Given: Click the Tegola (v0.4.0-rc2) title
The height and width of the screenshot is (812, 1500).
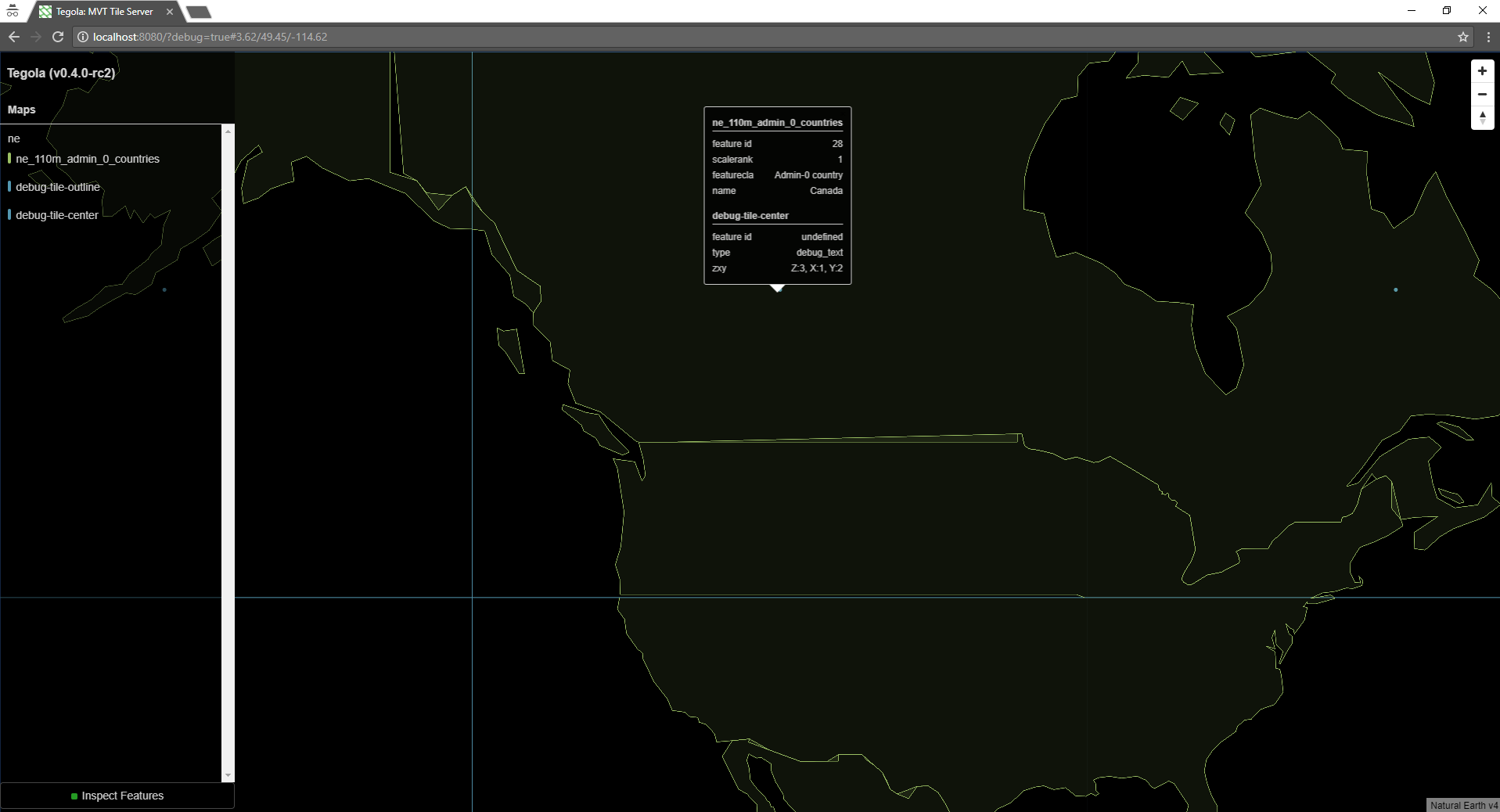Looking at the screenshot, I should click(x=61, y=73).
